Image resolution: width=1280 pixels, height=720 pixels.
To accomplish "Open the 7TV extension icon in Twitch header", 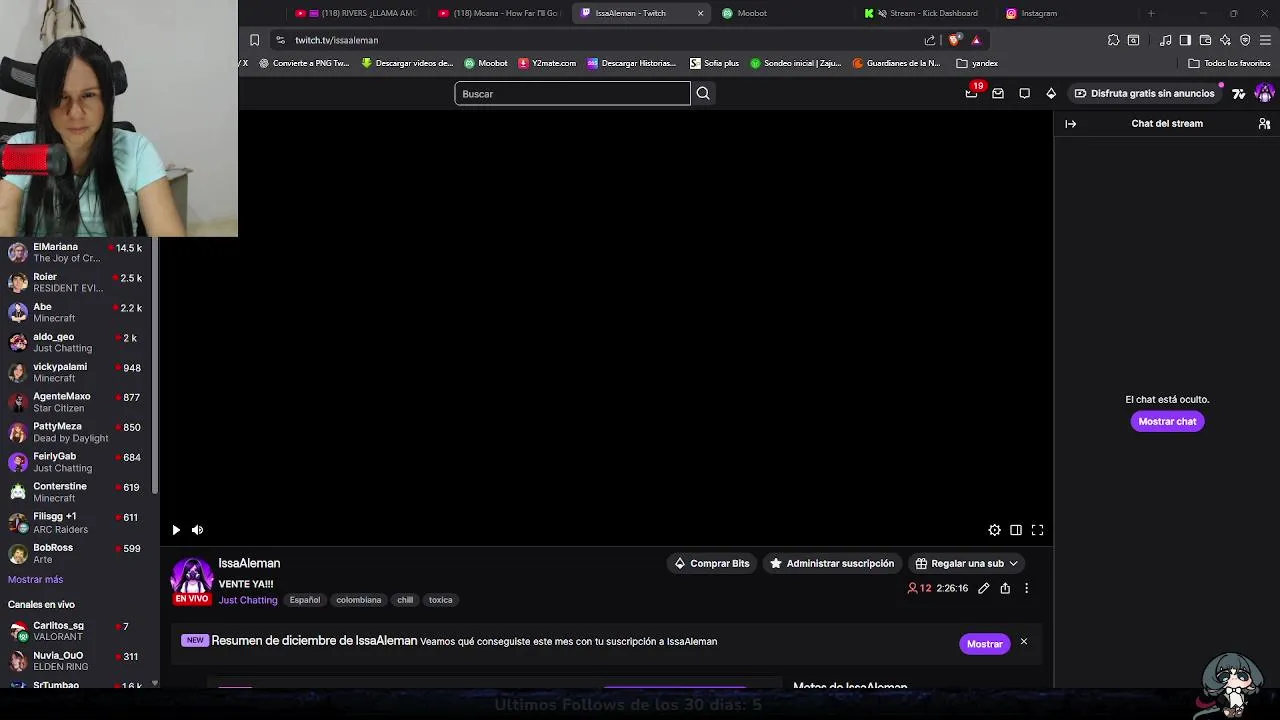I will pyautogui.click(x=1239, y=93).
